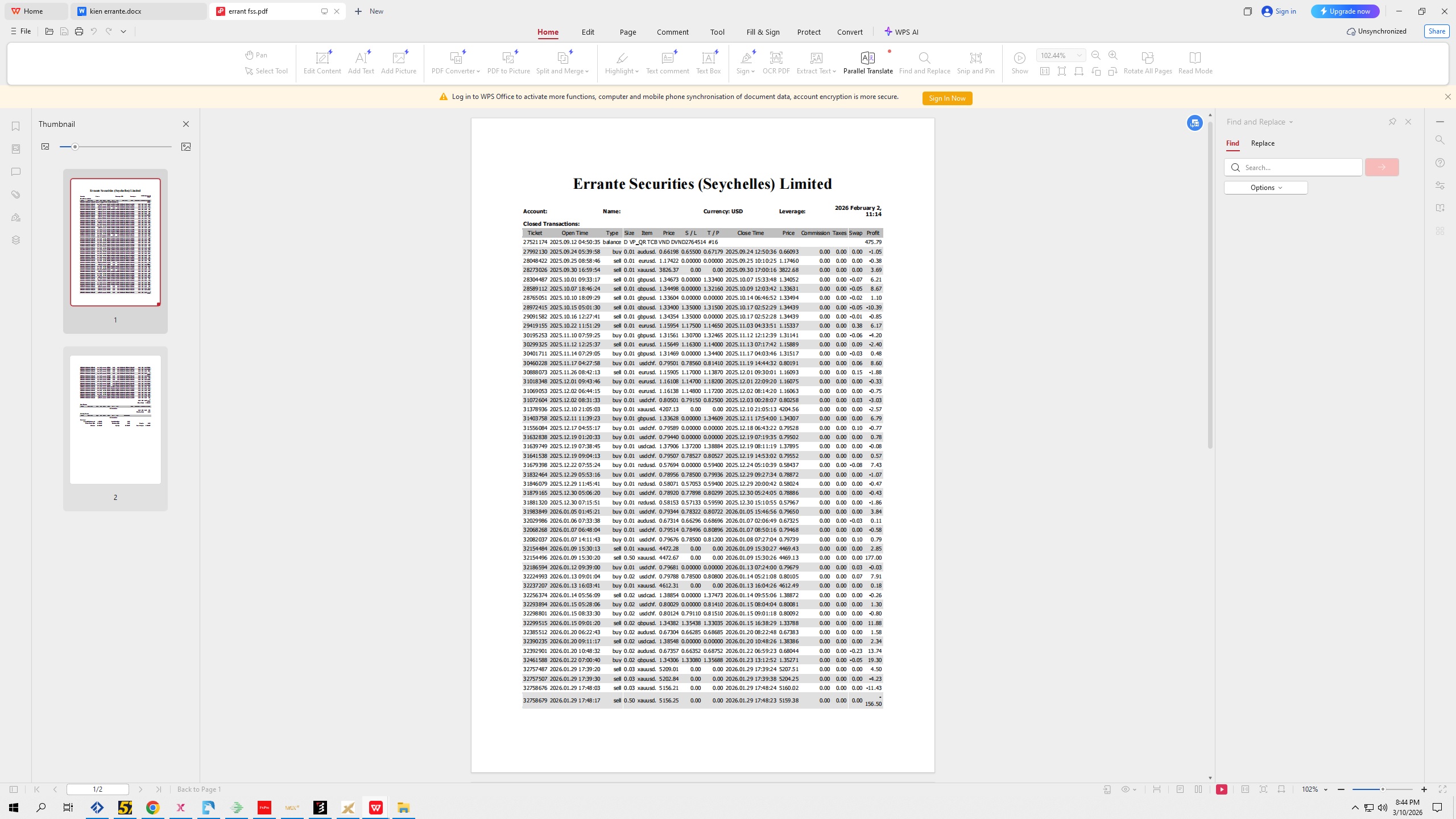
Task: Click the Upgrade now button
Action: 1345,11
